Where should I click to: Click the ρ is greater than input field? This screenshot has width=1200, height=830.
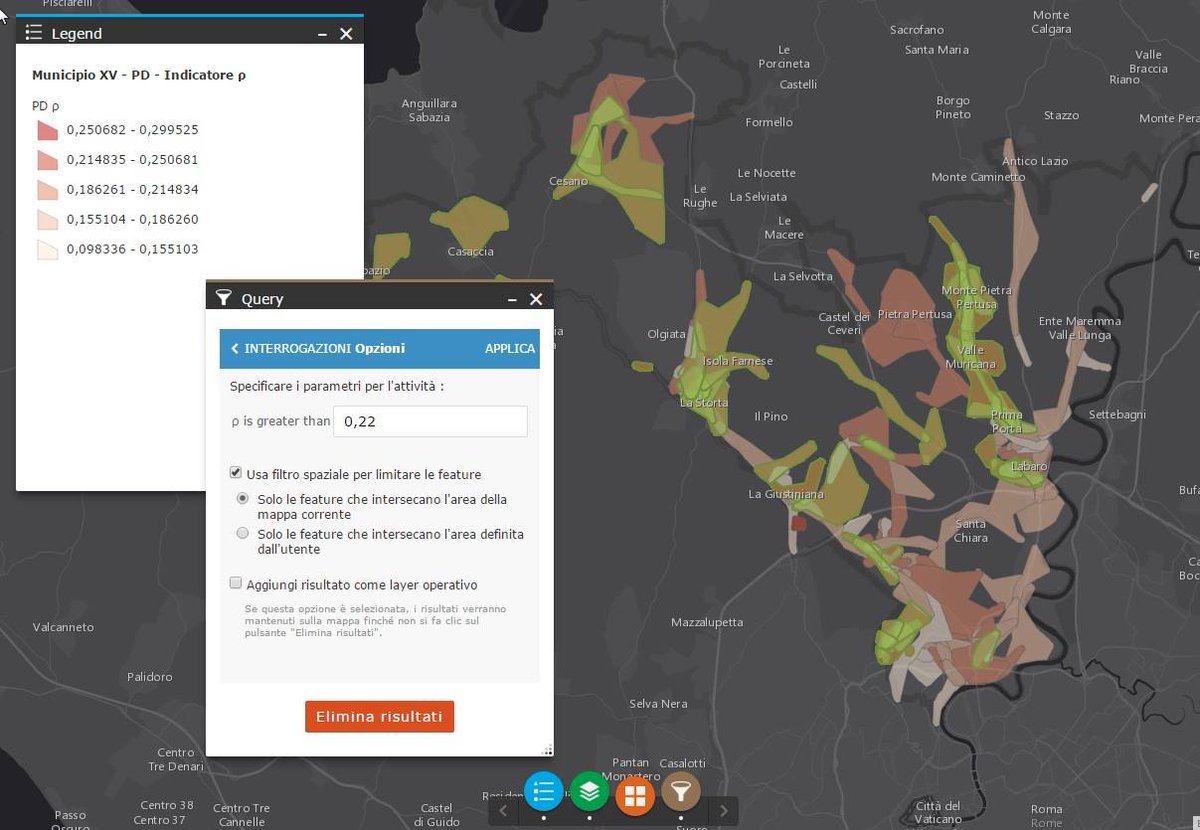[430, 421]
